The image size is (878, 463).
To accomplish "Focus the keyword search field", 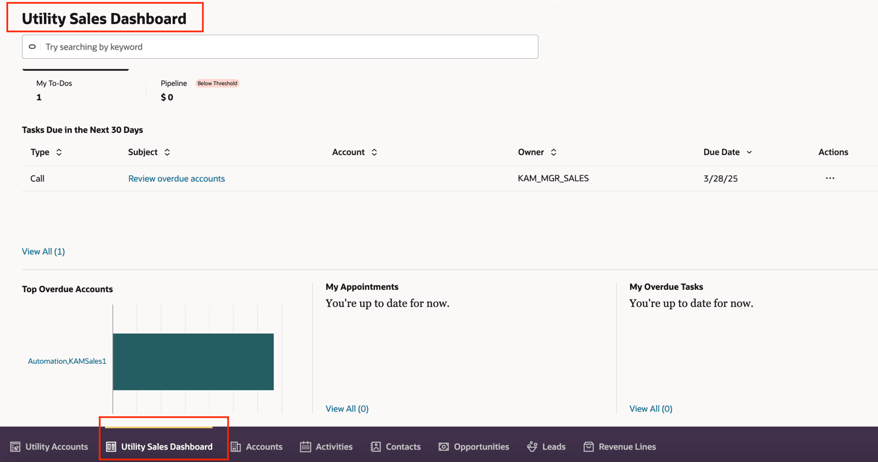I will (280, 47).
